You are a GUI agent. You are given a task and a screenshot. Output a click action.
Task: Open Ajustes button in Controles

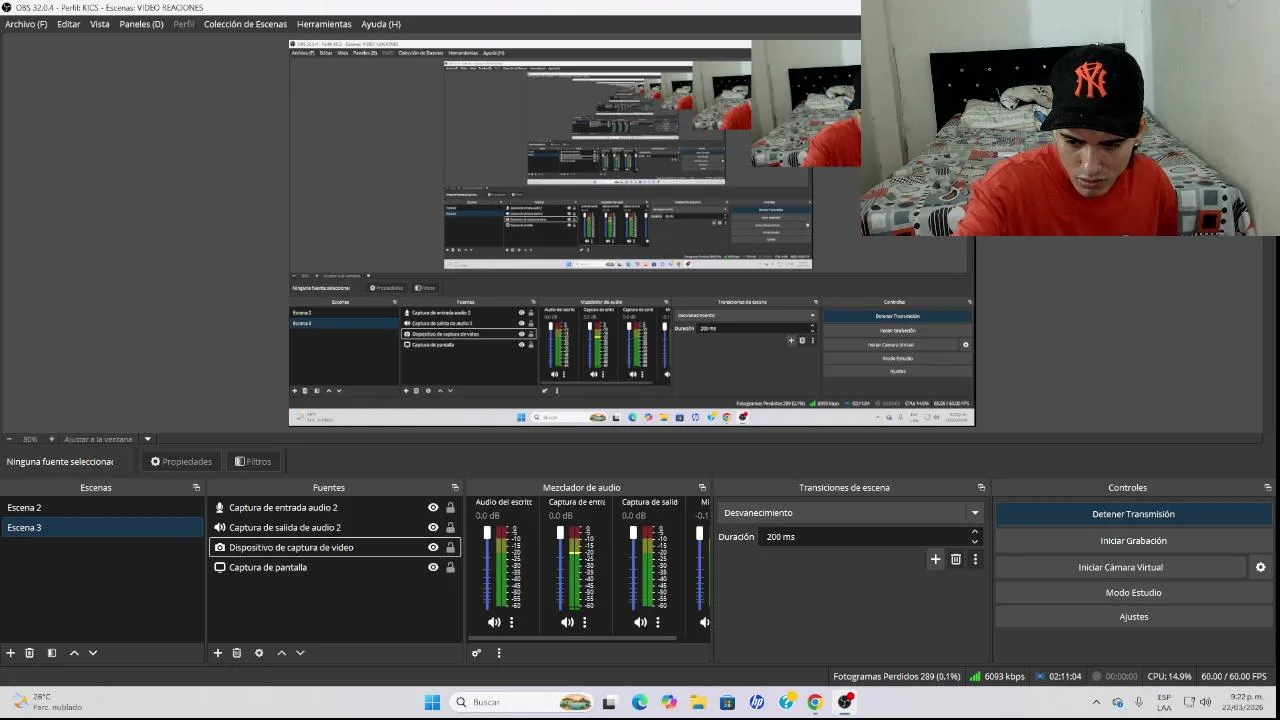point(1133,617)
